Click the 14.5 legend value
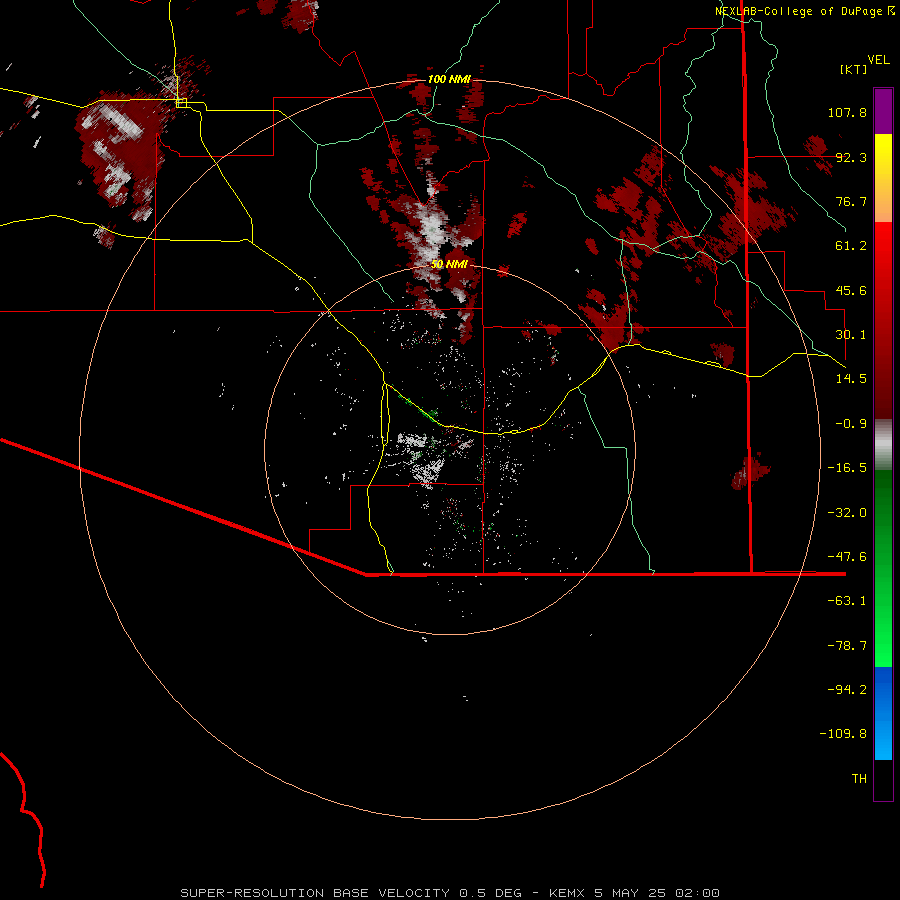Screen dimensions: 900x900 pyautogui.click(x=851, y=379)
